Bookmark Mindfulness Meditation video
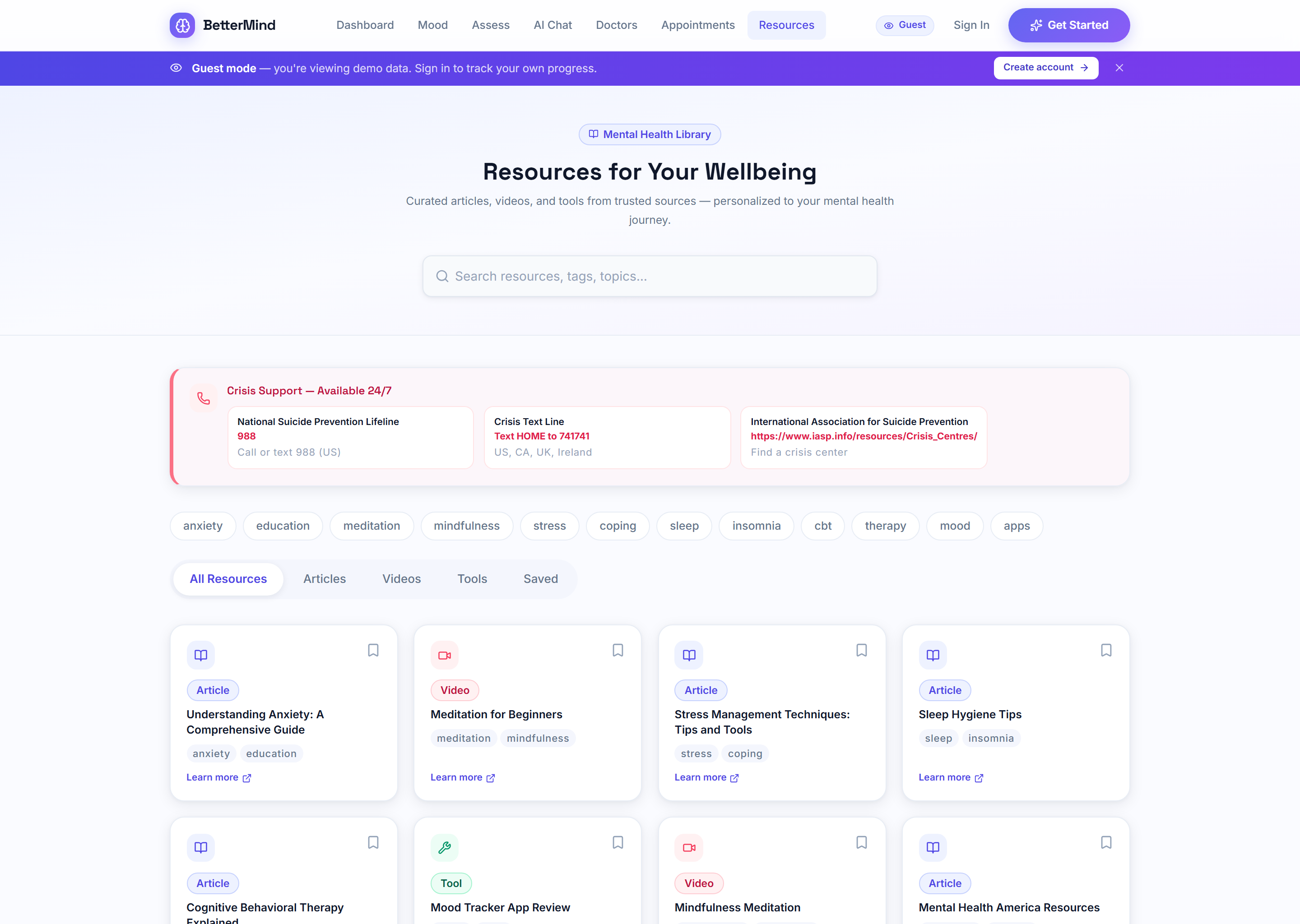 click(862, 843)
